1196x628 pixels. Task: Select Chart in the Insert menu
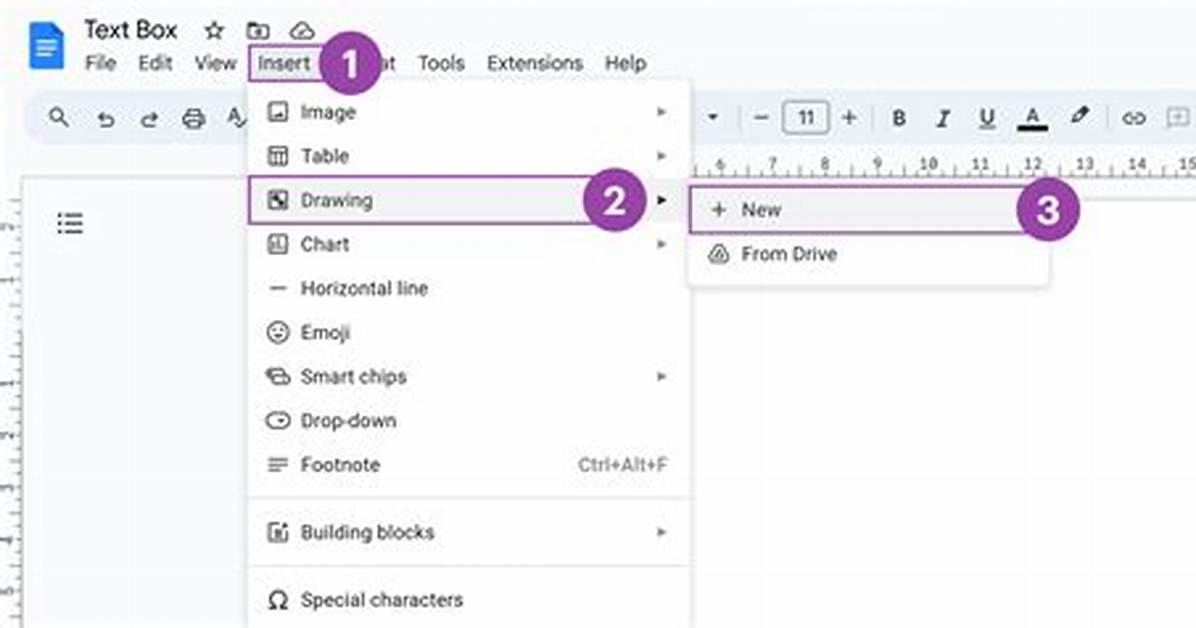469,244
